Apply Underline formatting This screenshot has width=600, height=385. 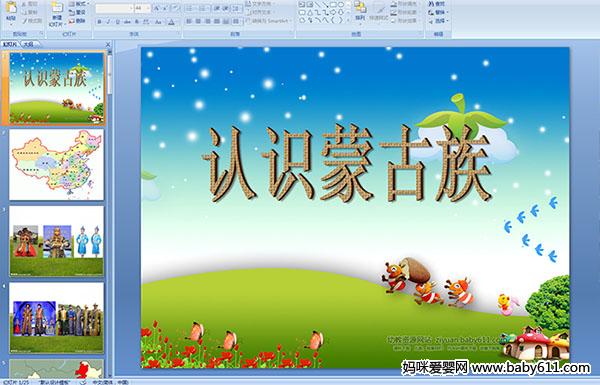pos(117,22)
